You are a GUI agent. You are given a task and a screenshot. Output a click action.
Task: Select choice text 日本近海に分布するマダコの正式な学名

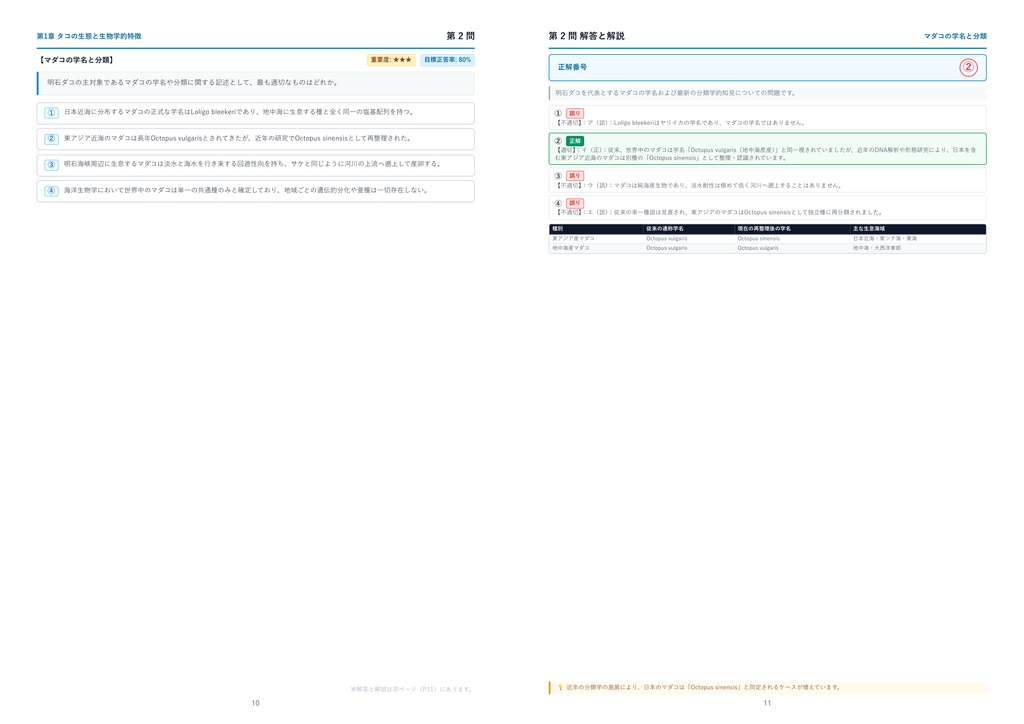coord(239,112)
